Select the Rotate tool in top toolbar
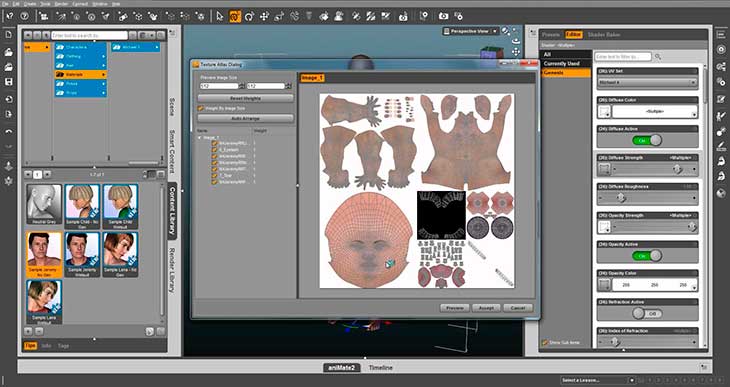This screenshot has height=387, width=730. click(250, 16)
